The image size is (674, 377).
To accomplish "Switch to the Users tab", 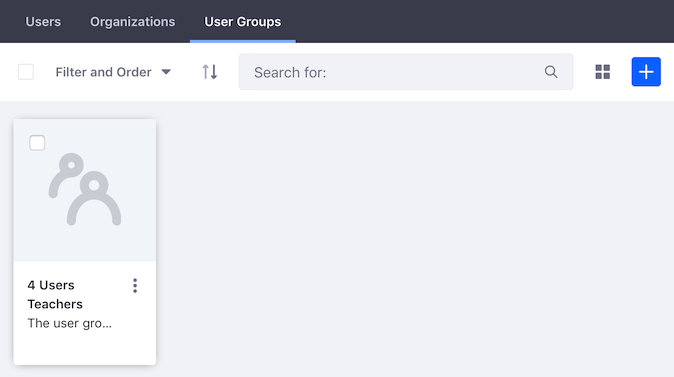I will pyautogui.click(x=43, y=21).
